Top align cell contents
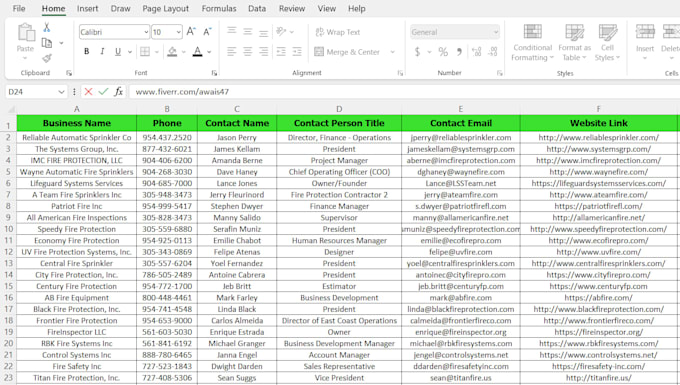Viewport: 680px width, 385px height. click(x=232, y=32)
